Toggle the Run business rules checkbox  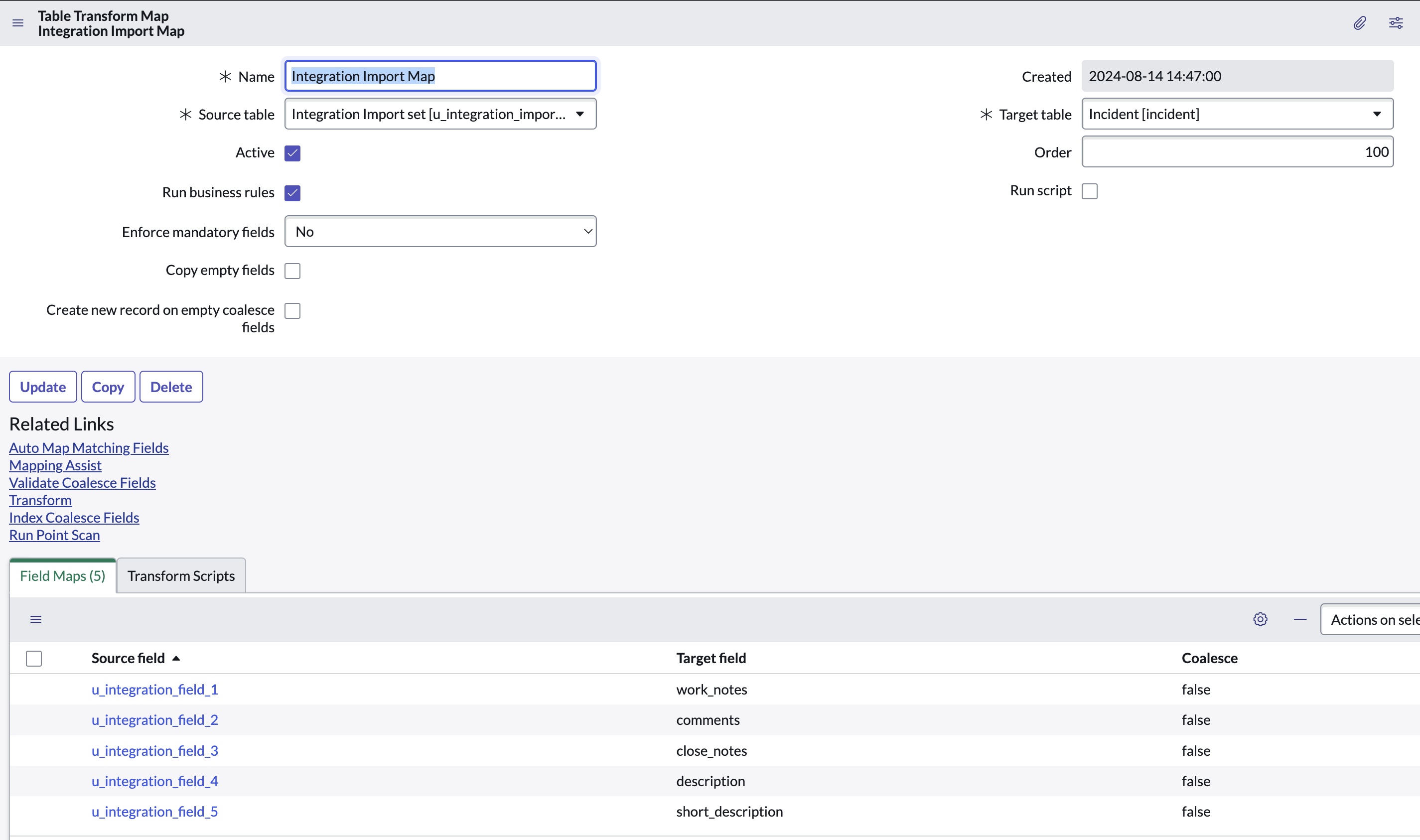pos(292,193)
